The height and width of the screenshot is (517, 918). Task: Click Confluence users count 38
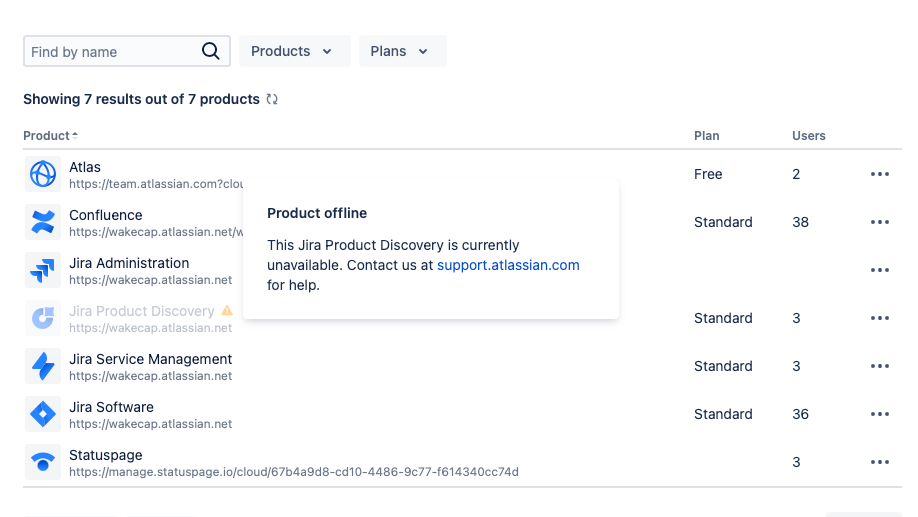tap(800, 222)
